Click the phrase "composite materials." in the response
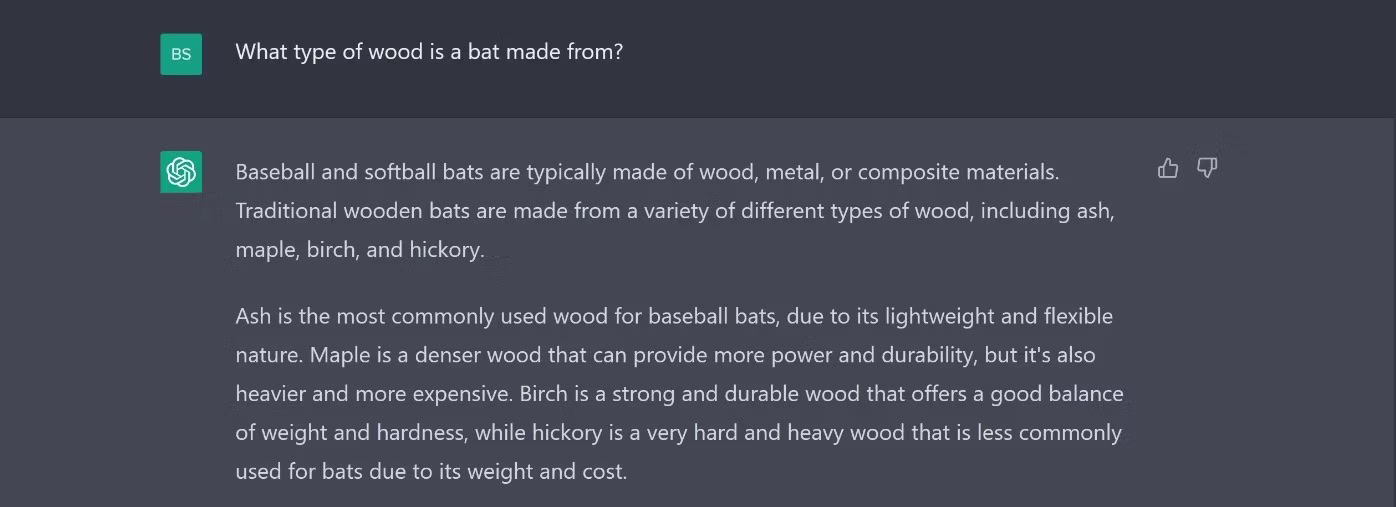The image size is (1396, 507). tap(958, 172)
